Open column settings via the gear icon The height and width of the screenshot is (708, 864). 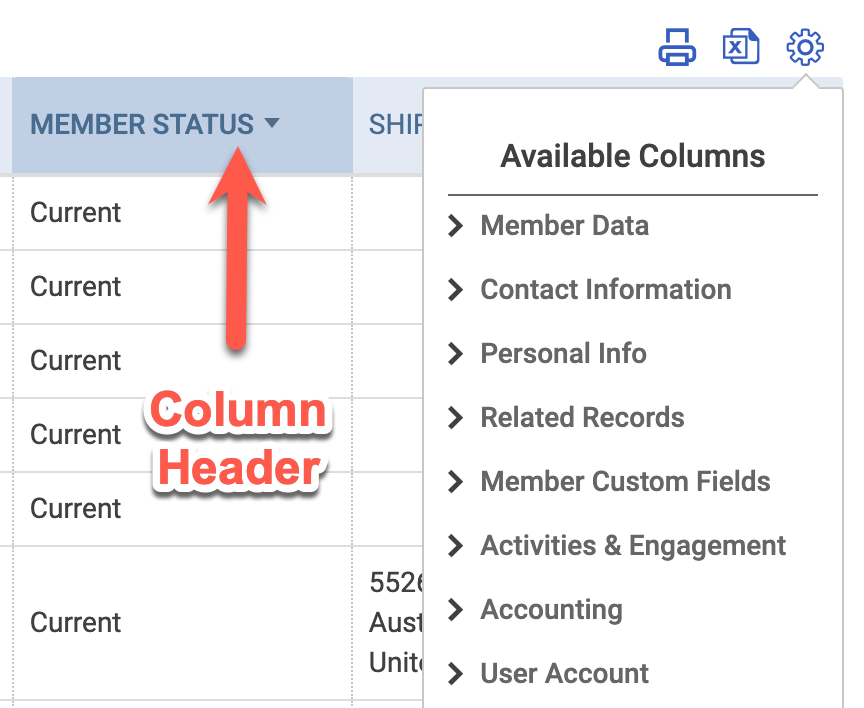coord(805,47)
